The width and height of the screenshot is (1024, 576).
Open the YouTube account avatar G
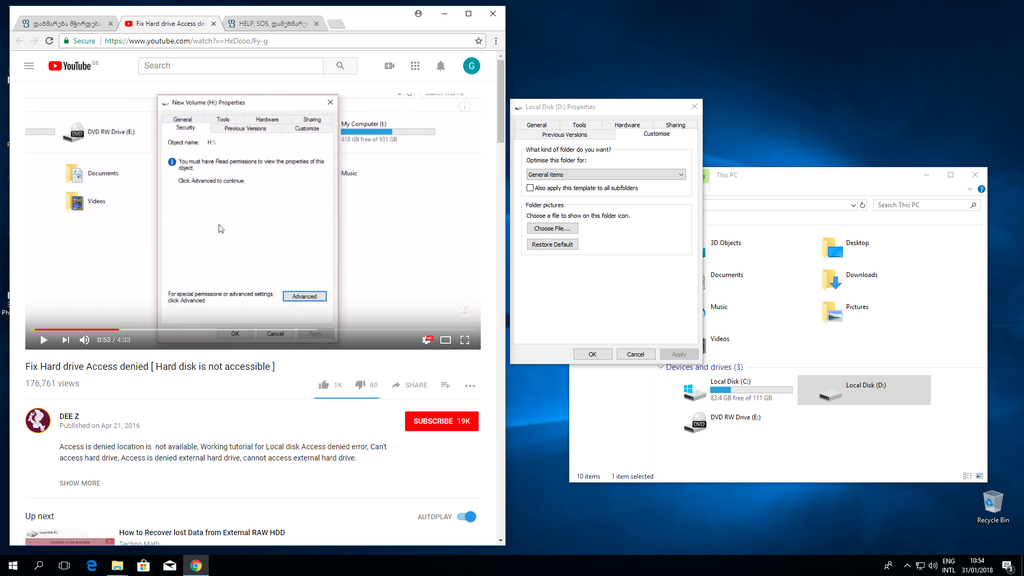472,66
